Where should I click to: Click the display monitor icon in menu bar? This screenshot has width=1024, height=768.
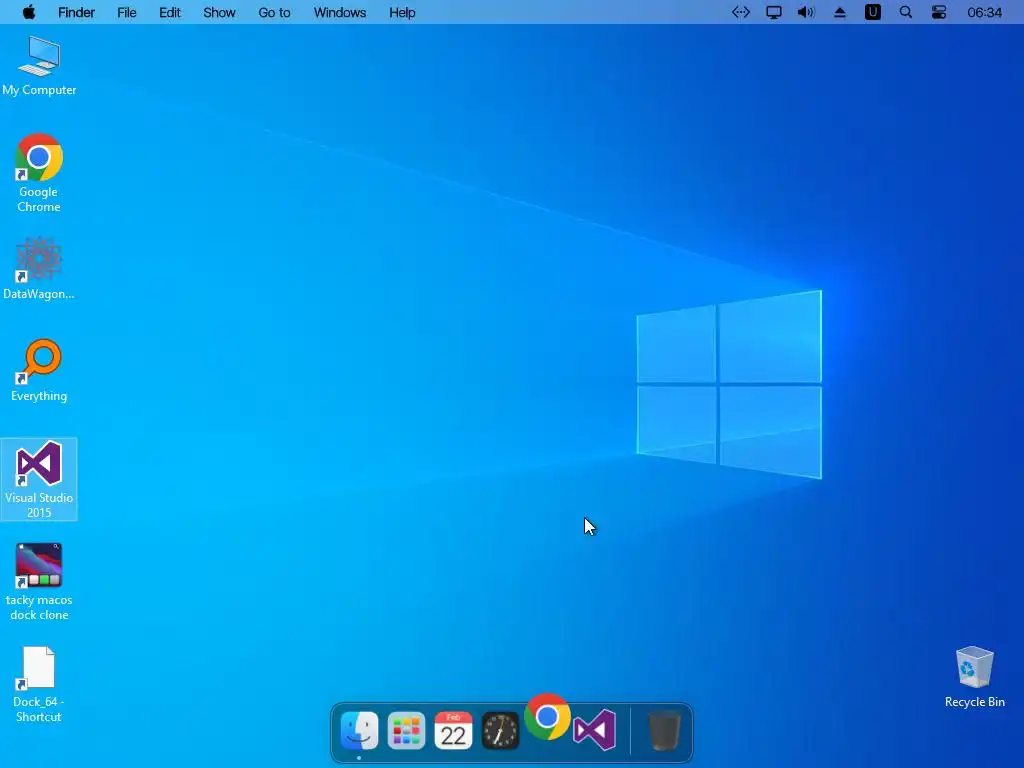tap(774, 12)
